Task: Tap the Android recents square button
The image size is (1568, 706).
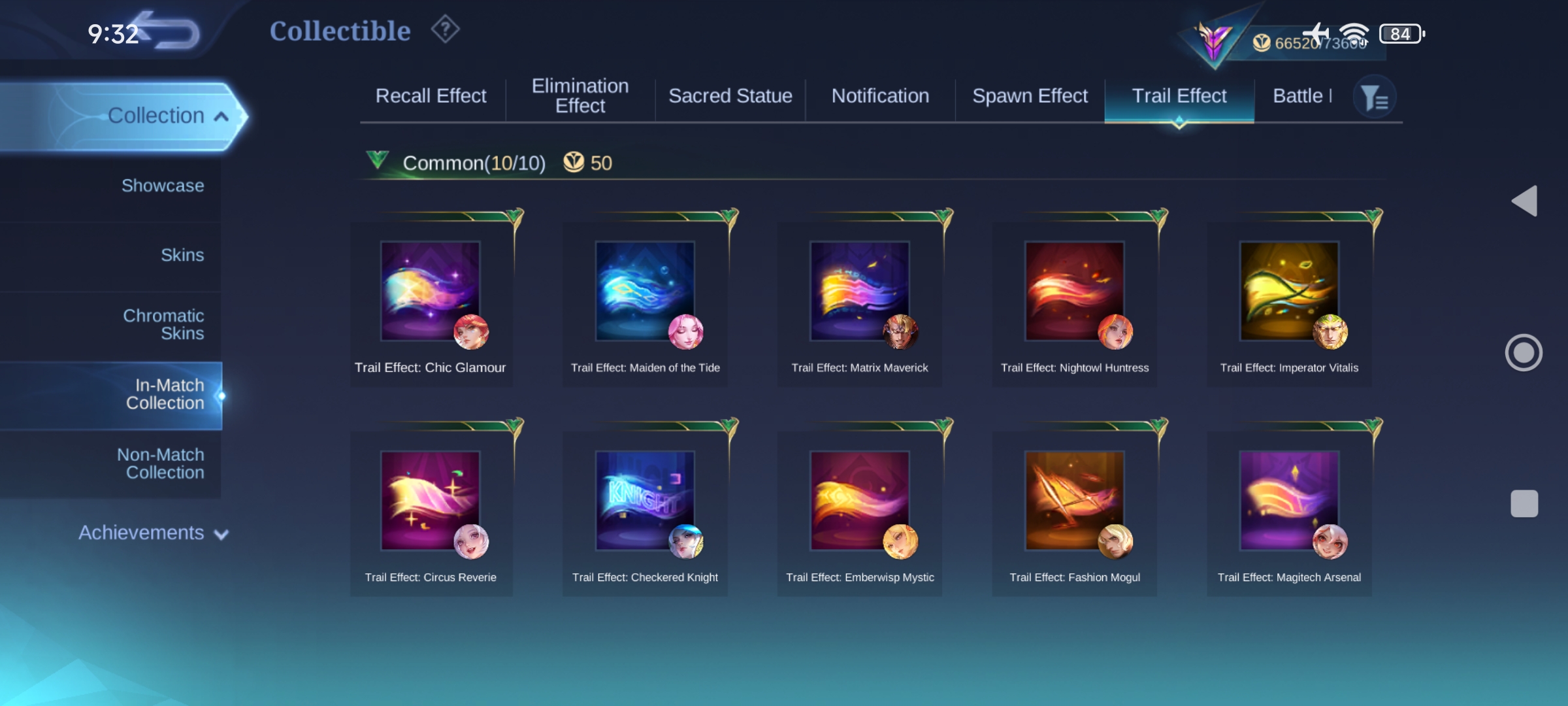Action: [1524, 503]
